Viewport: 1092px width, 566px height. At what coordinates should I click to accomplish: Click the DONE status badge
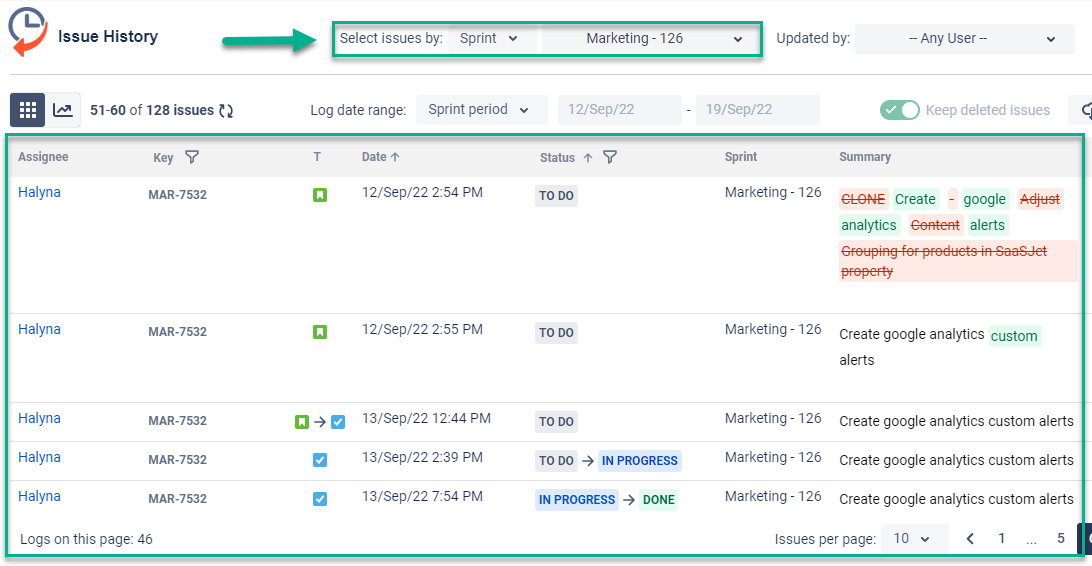pyautogui.click(x=658, y=500)
